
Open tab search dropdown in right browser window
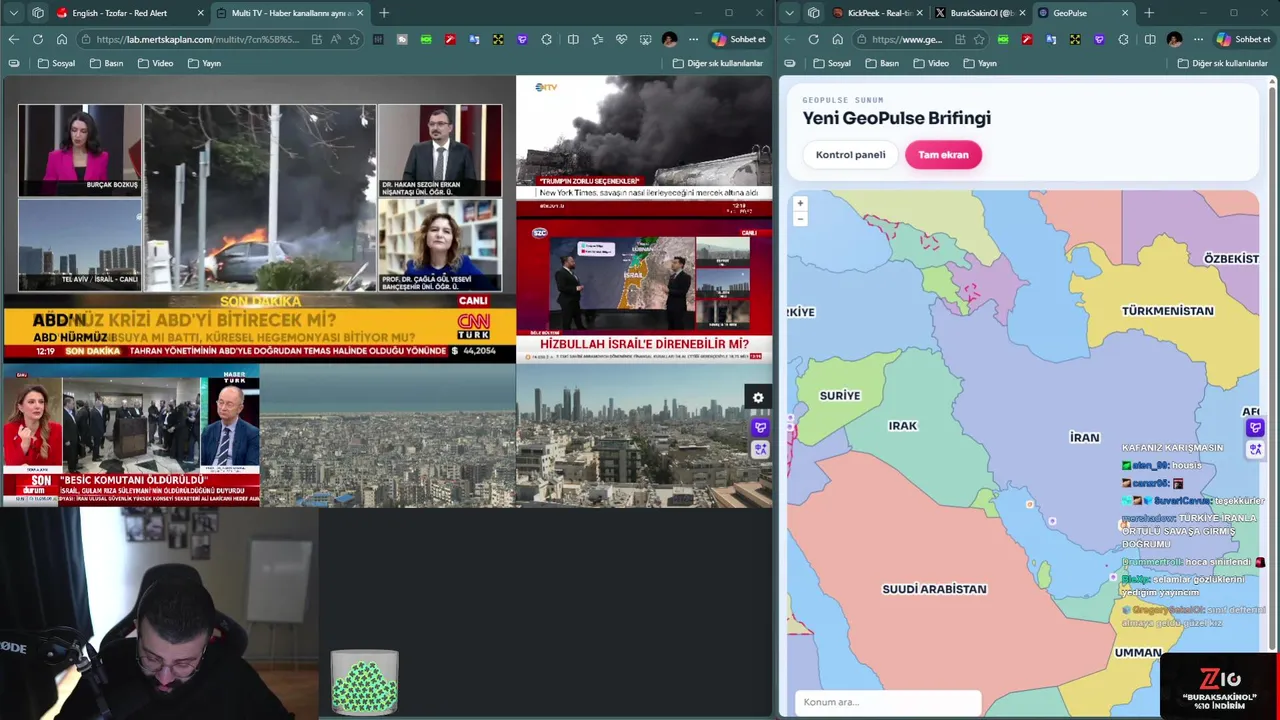point(790,13)
